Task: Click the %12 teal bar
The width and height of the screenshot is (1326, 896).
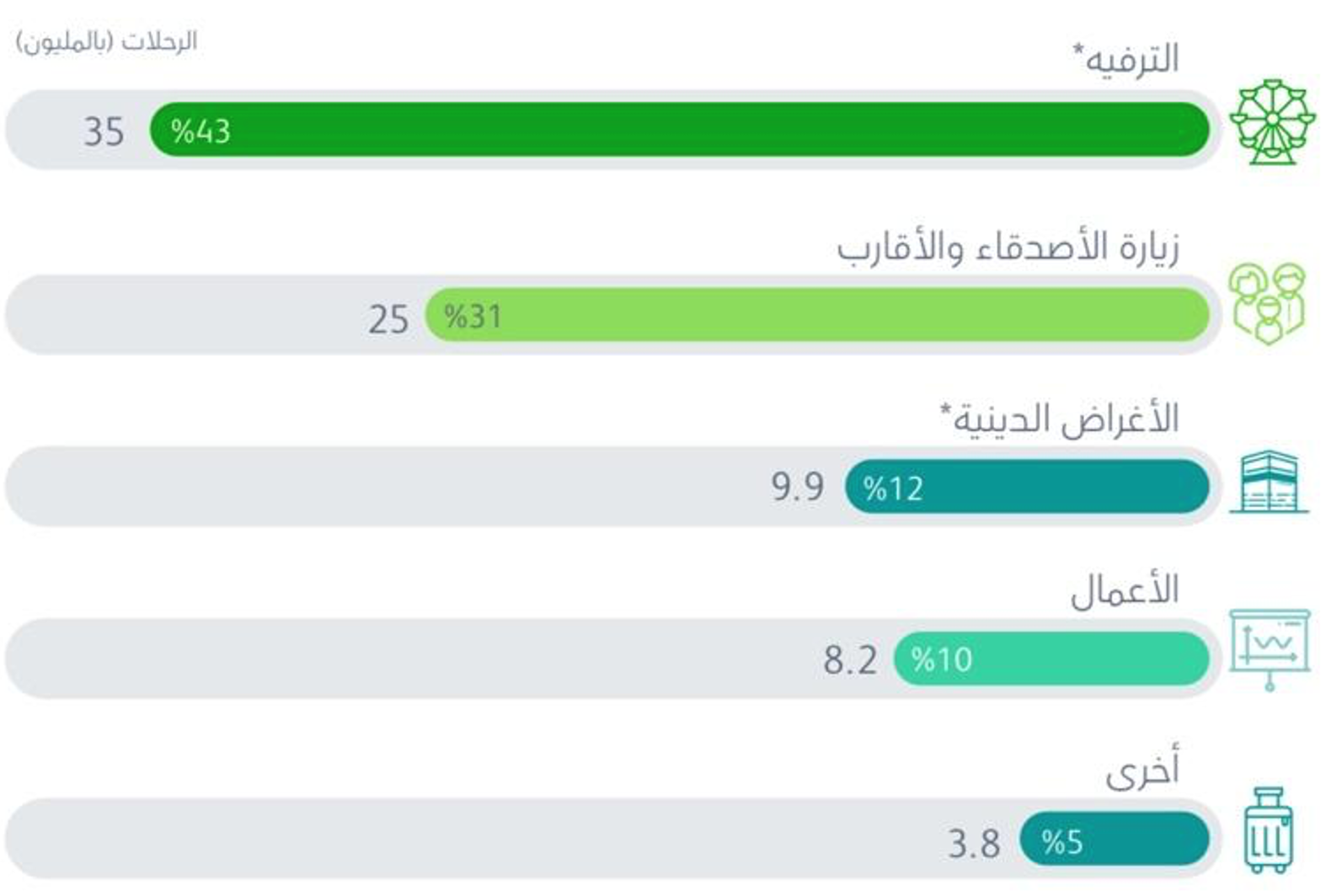Action: [x=1026, y=487]
